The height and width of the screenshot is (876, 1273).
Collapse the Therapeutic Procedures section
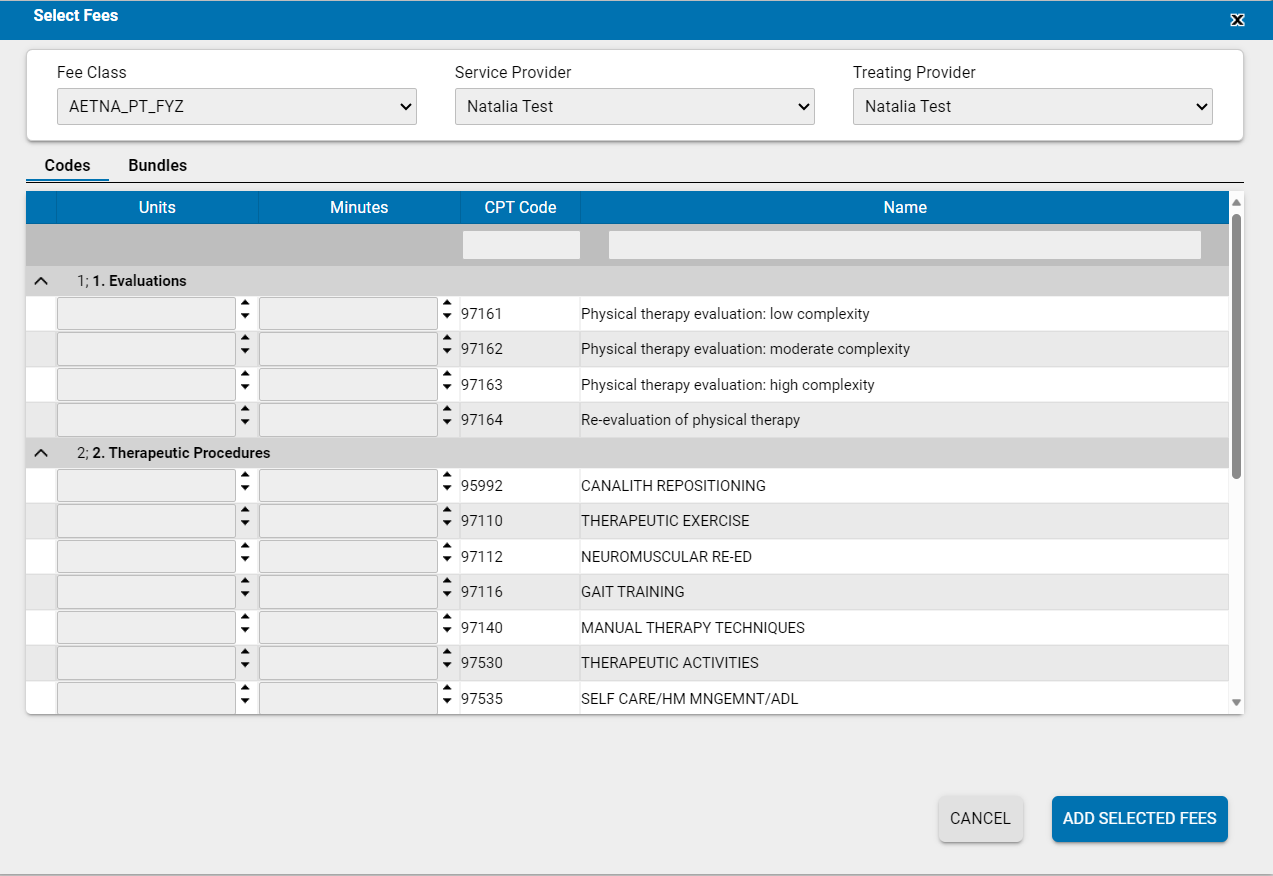pos(40,452)
